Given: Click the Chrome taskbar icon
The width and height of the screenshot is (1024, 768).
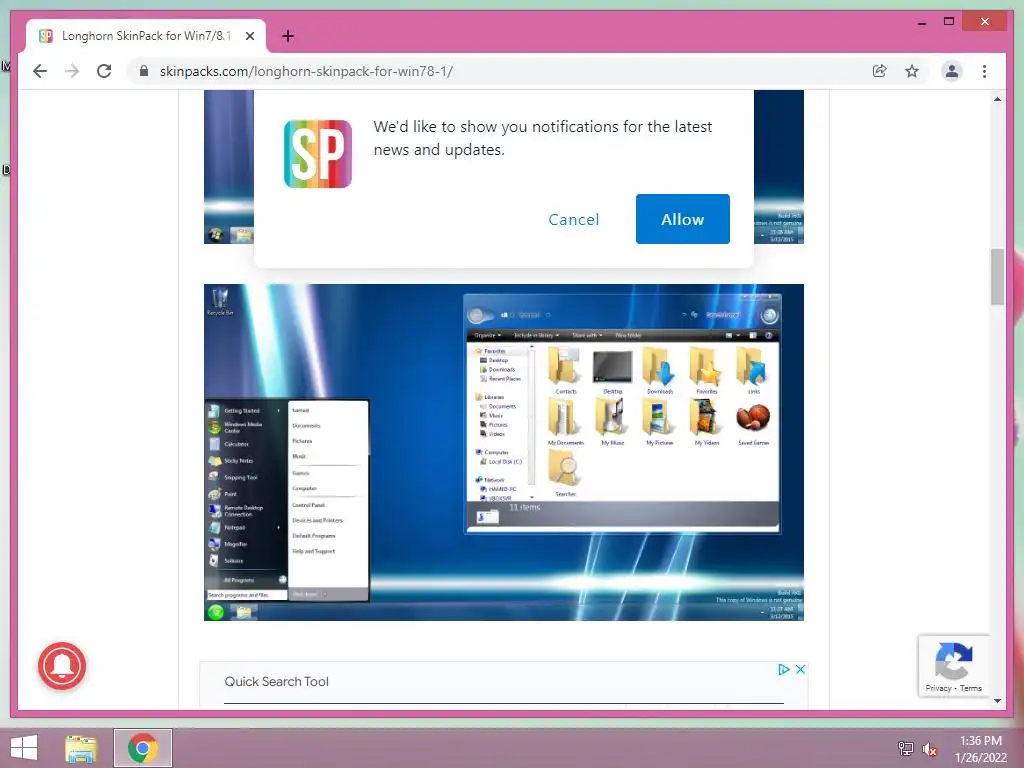Looking at the screenshot, I should [143, 748].
